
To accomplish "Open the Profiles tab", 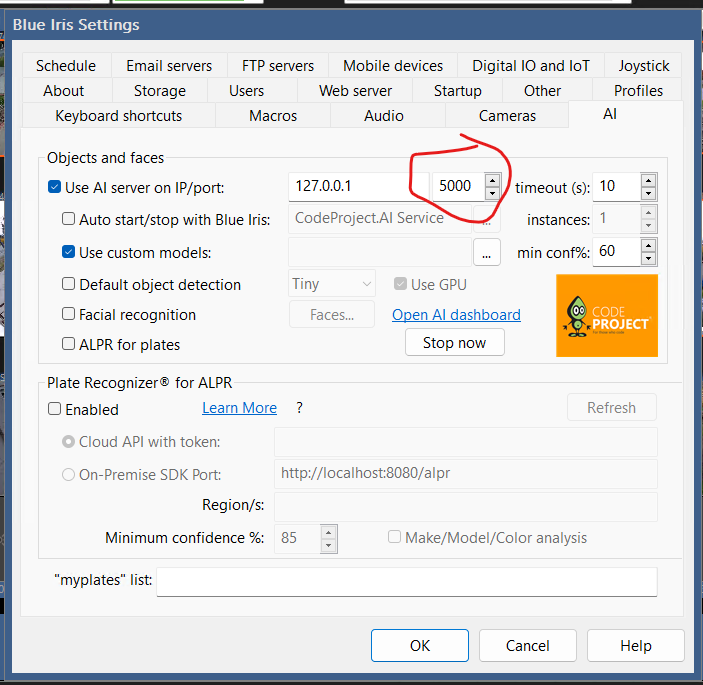I will pos(638,91).
